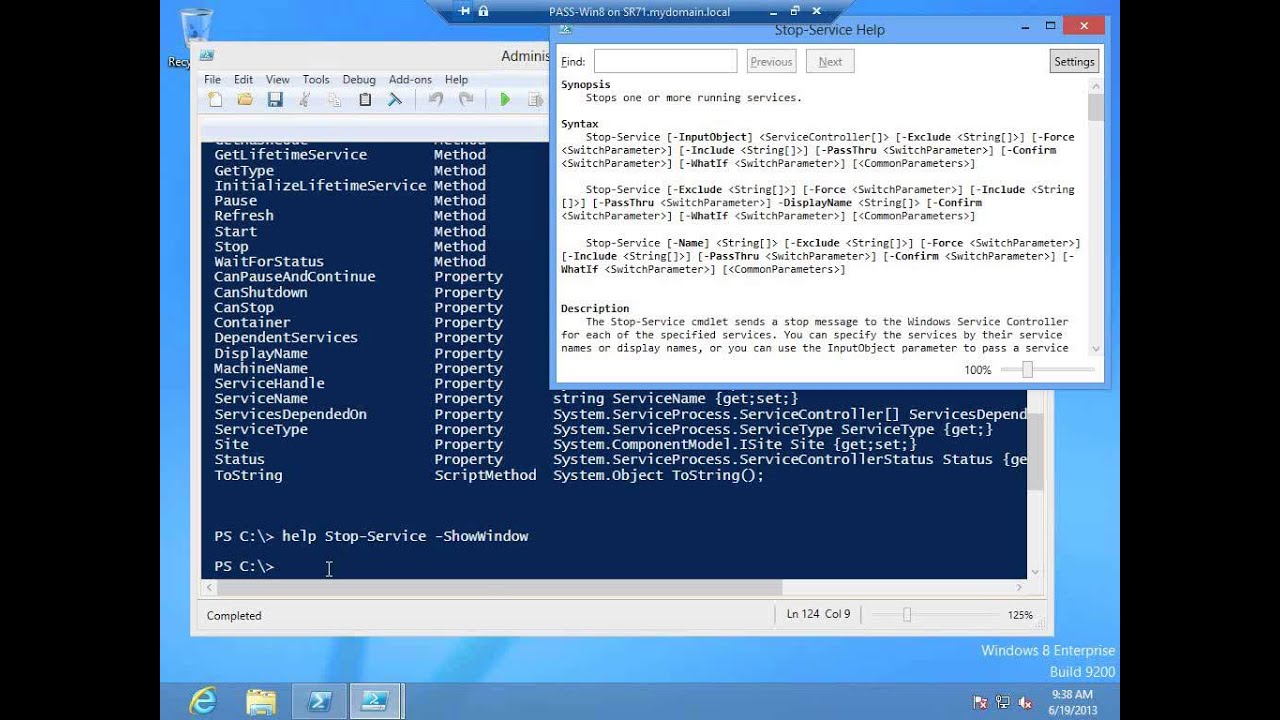Click the Next button in Help window
1280x720 pixels.
pyautogui.click(x=830, y=62)
